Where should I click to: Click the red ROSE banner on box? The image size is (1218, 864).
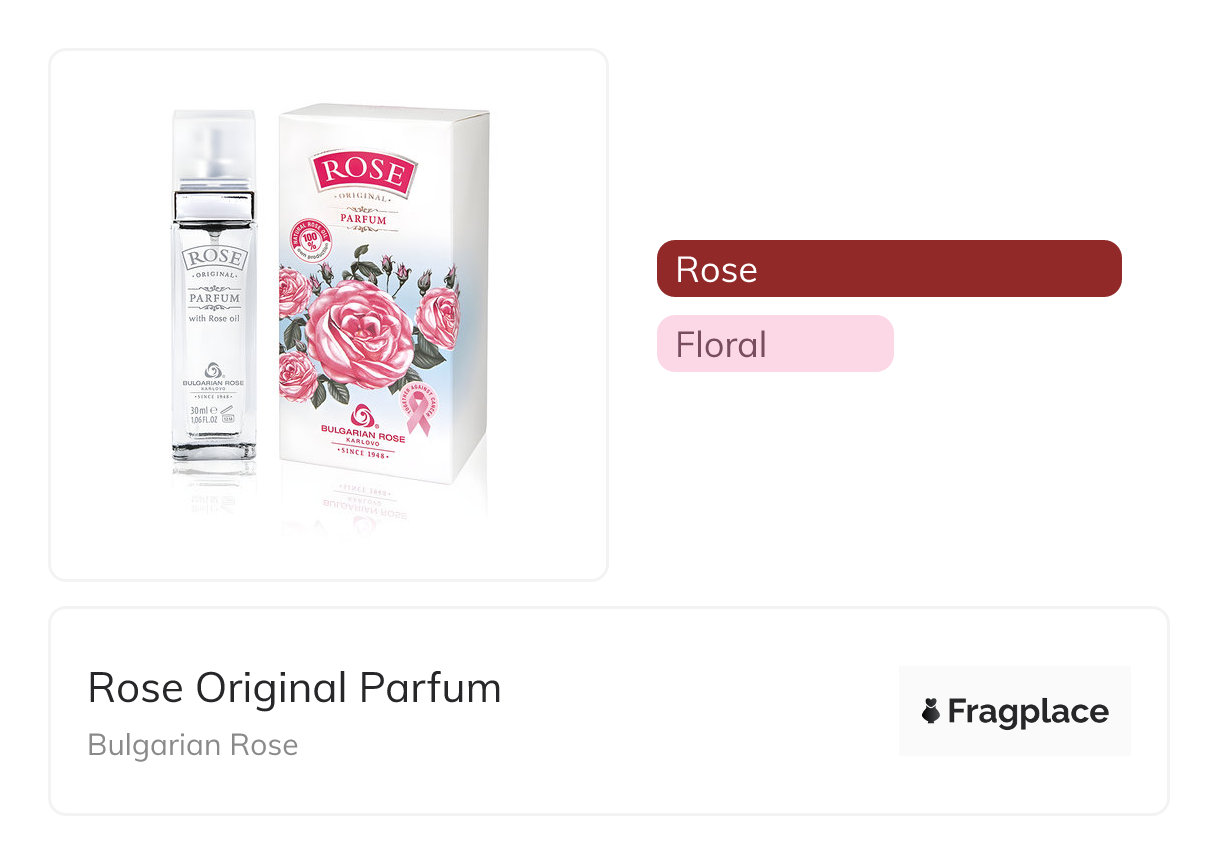point(364,173)
